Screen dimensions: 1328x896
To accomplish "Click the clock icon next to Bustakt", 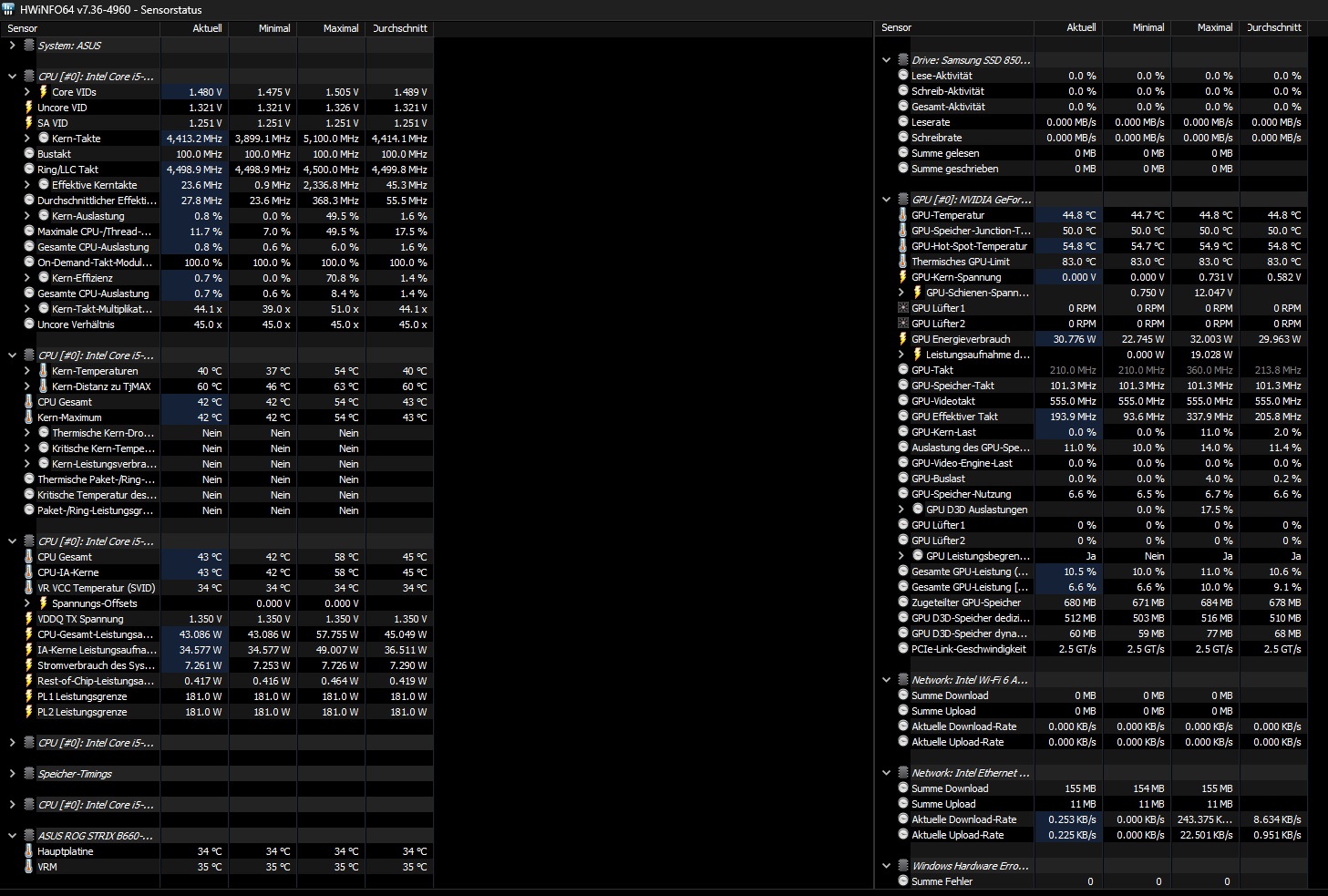I will pos(28,154).
